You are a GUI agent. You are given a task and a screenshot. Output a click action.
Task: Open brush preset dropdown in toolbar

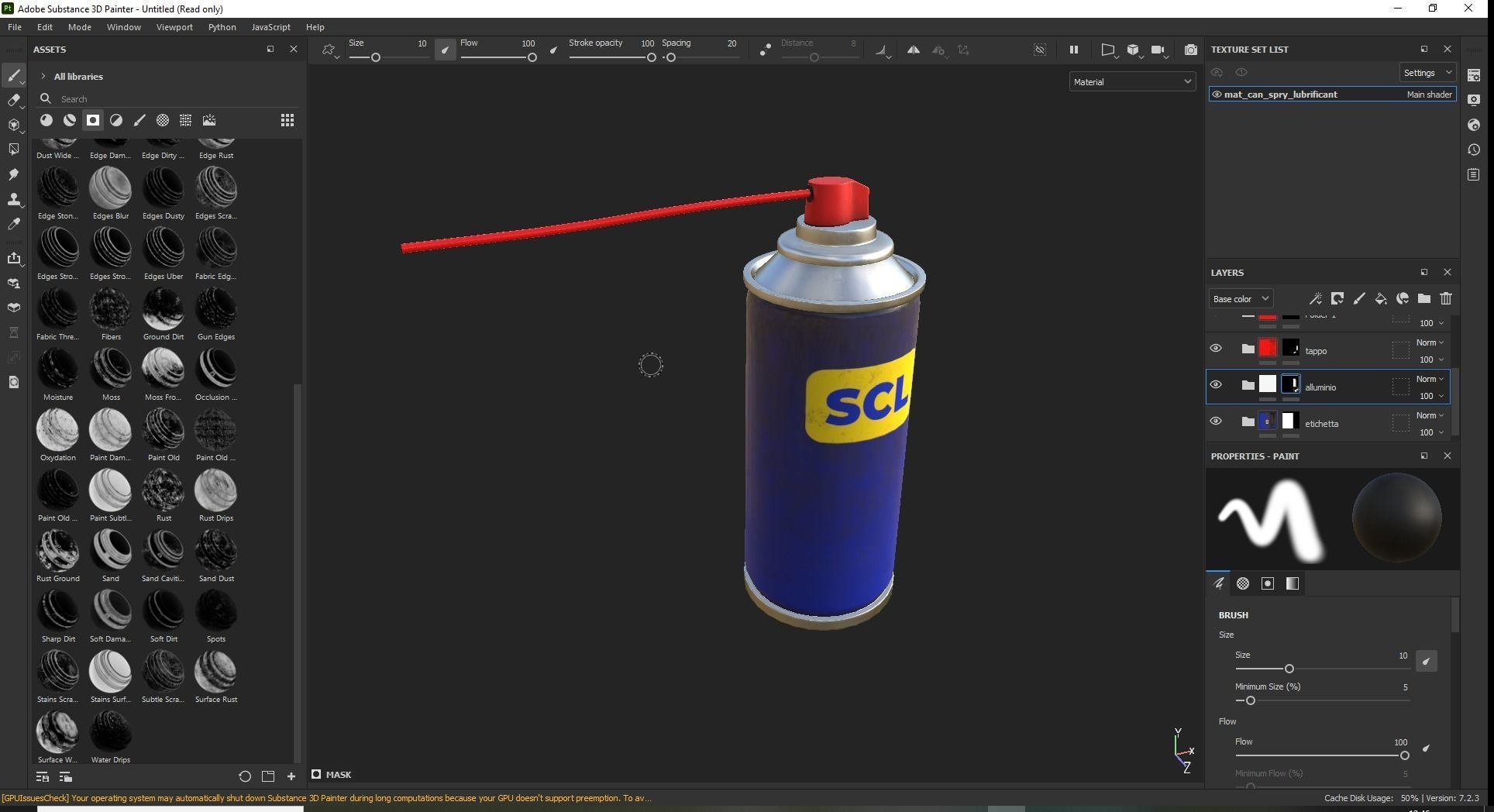click(x=331, y=50)
